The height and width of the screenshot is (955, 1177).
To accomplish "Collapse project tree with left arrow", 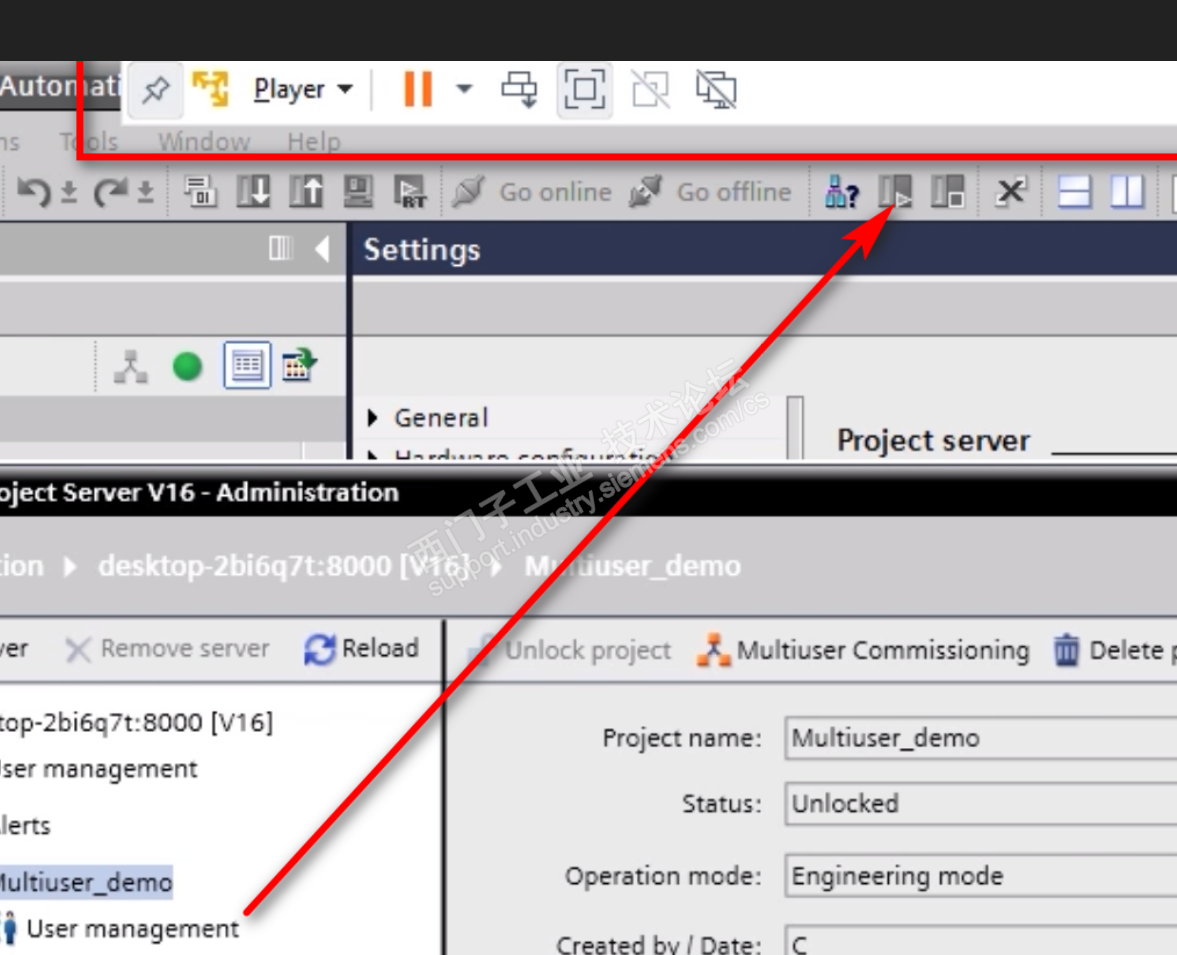I will pyautogui.click(x=323, y=249).
